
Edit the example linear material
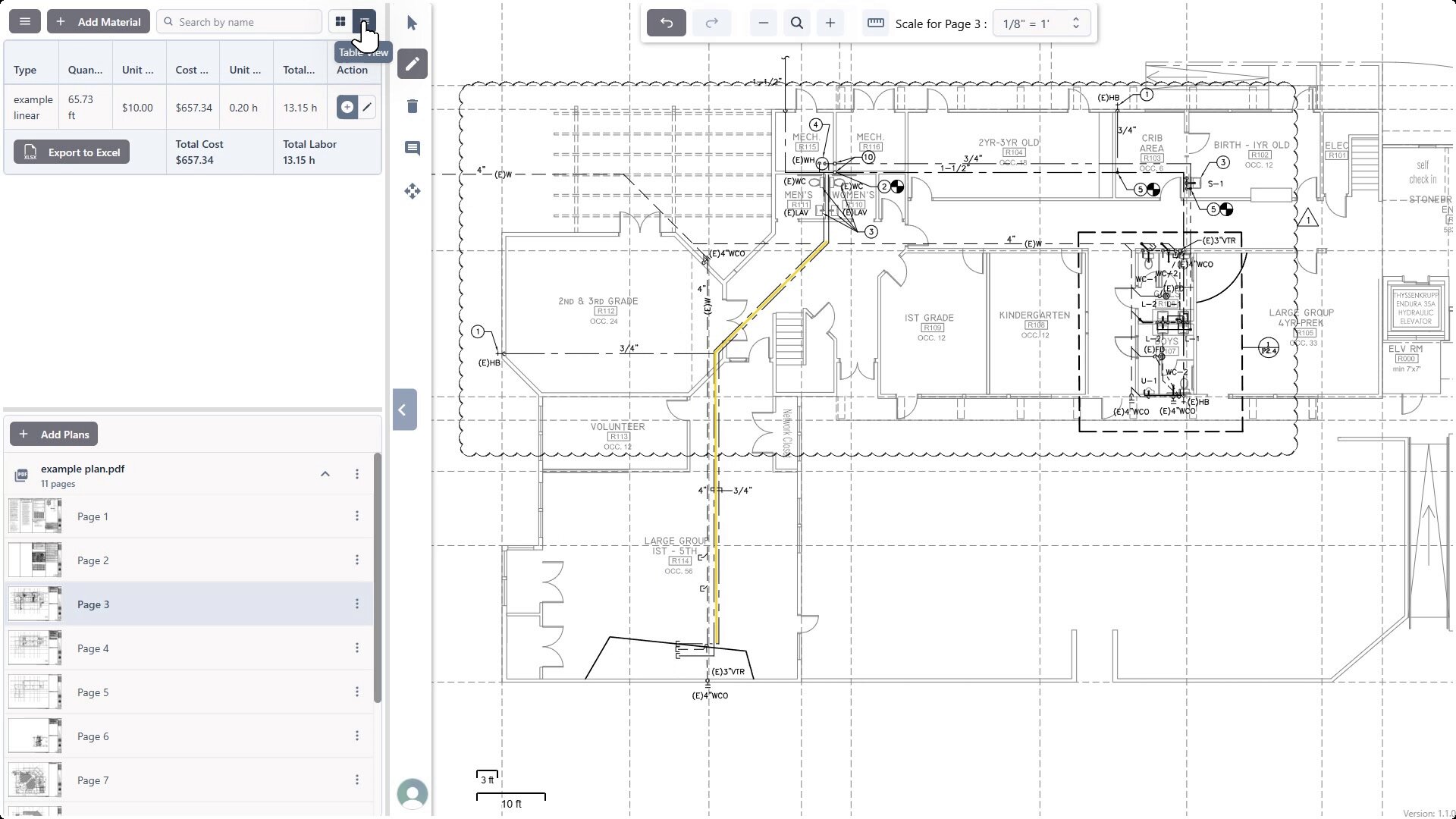[x=367, y=108]
